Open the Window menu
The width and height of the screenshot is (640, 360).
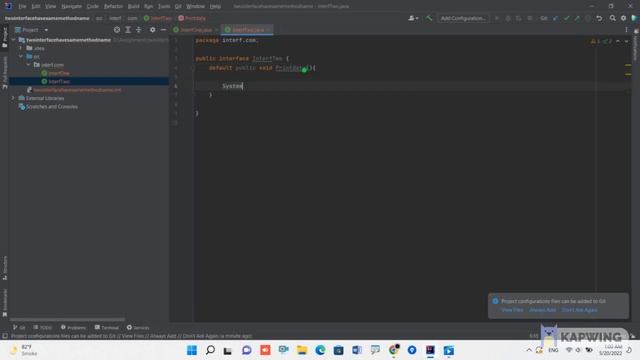click(196, 6)
